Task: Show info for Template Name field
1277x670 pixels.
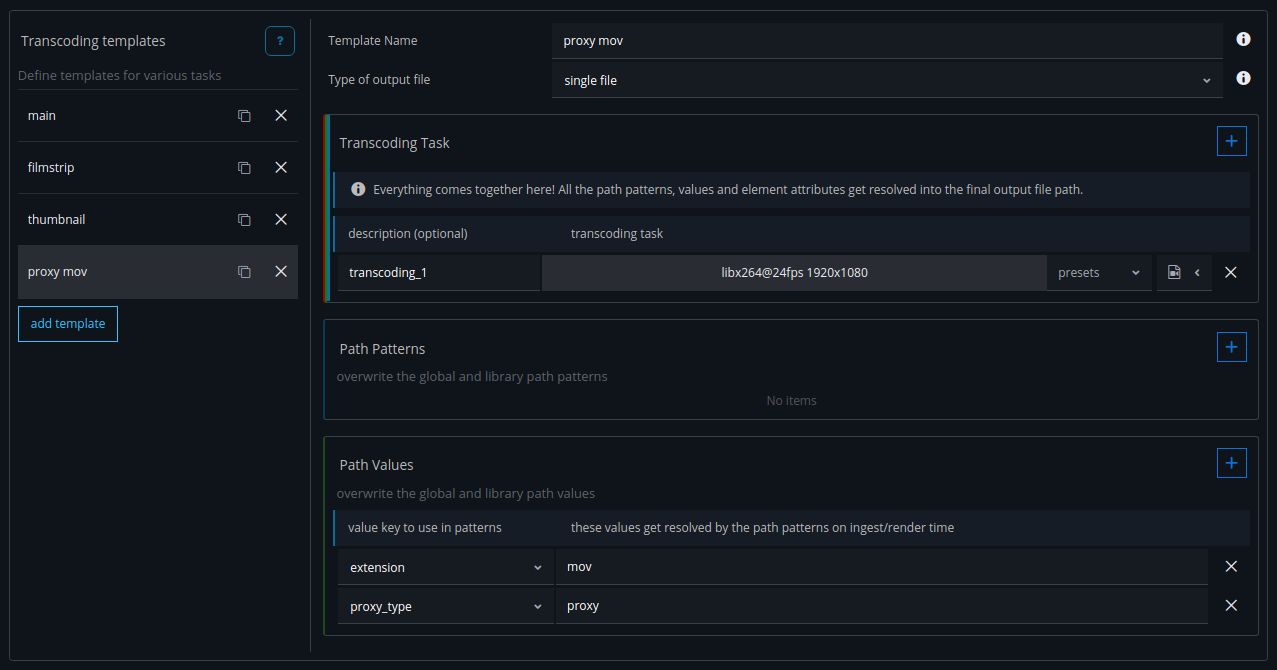Action: pyautogui.click(x=1243, y=40)
